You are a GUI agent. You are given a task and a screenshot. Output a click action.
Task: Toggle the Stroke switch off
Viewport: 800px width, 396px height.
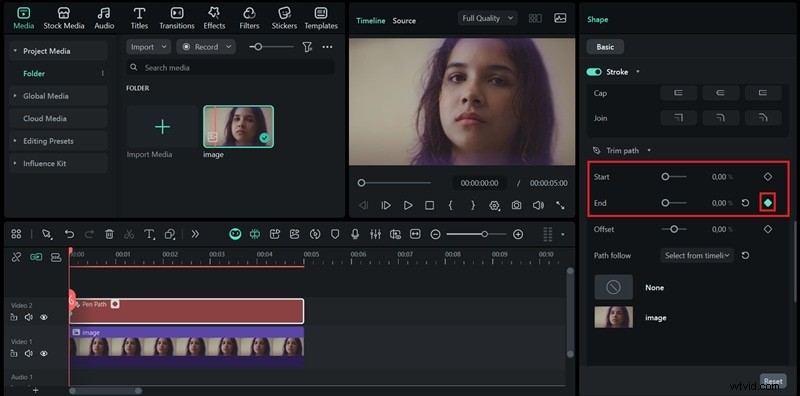click(x=594, y=72)
